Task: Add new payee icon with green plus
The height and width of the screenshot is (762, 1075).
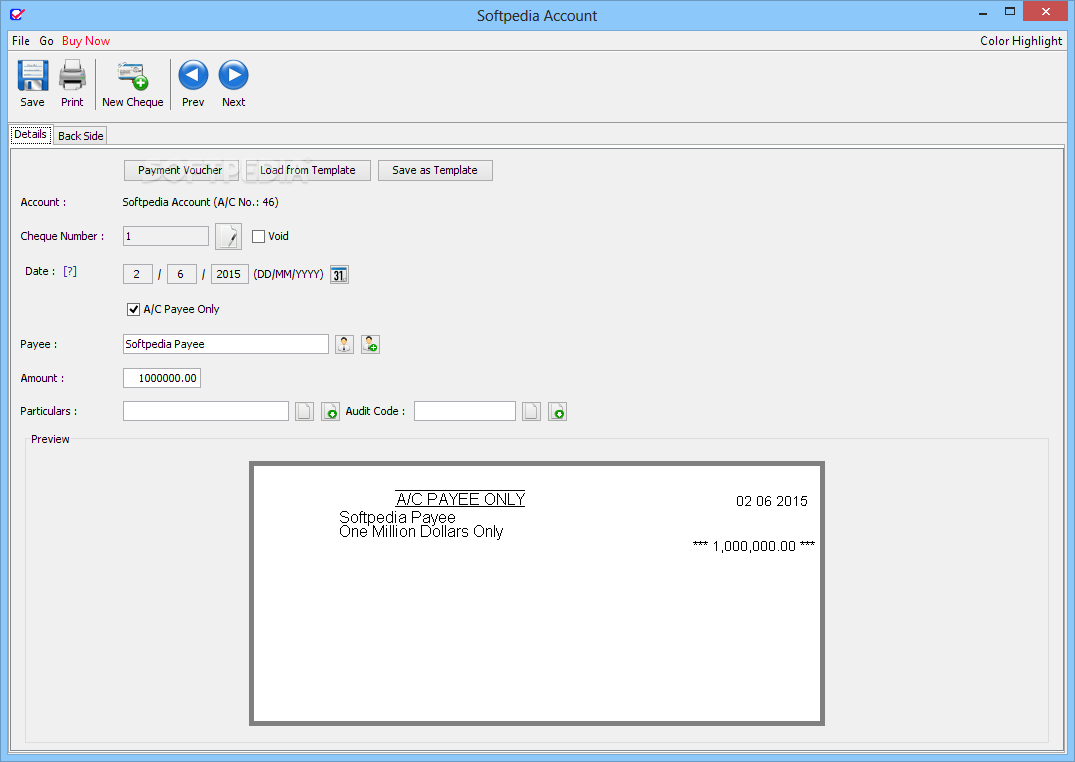Action: pos(370,344)
